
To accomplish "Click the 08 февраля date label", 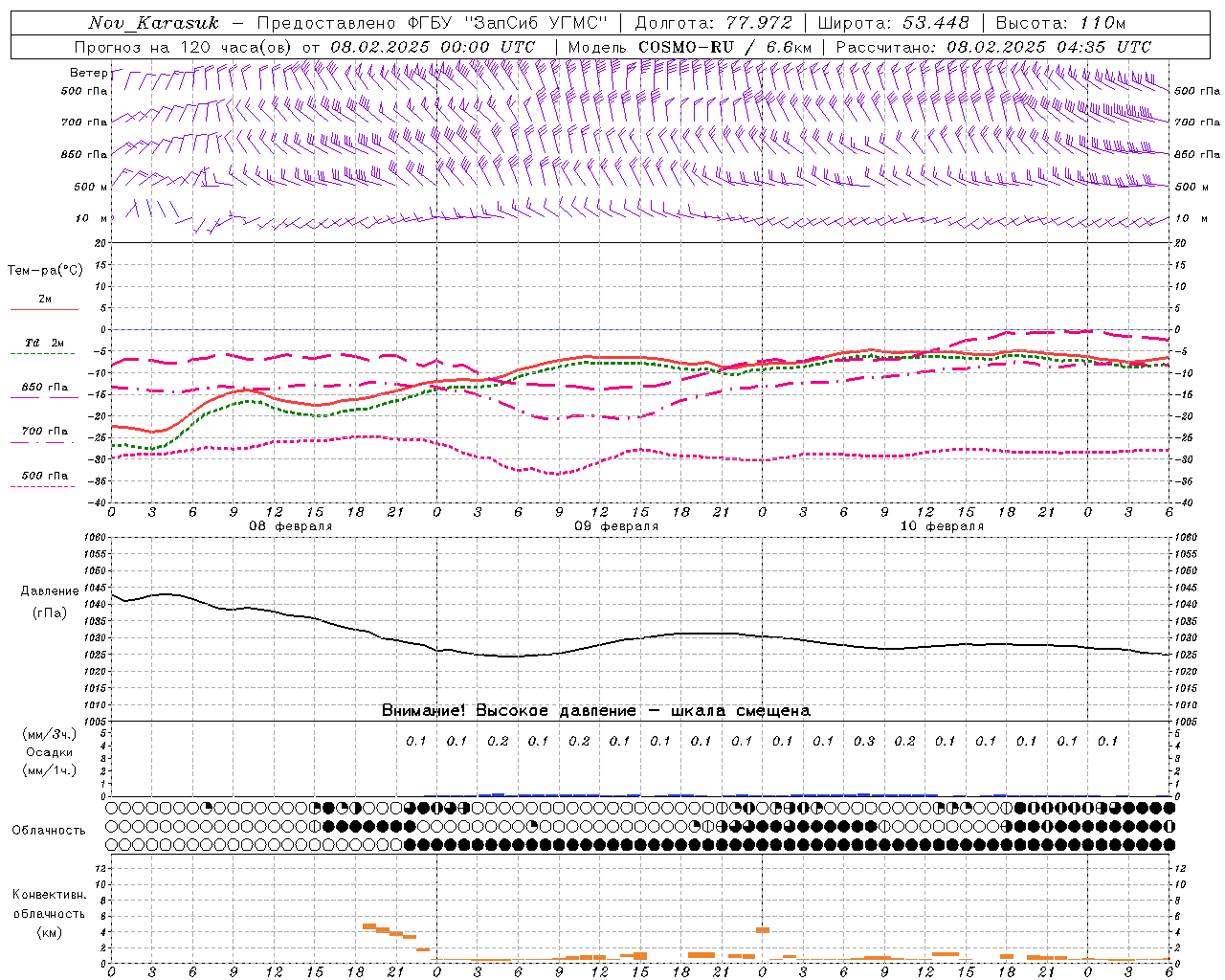I will 291,526.
